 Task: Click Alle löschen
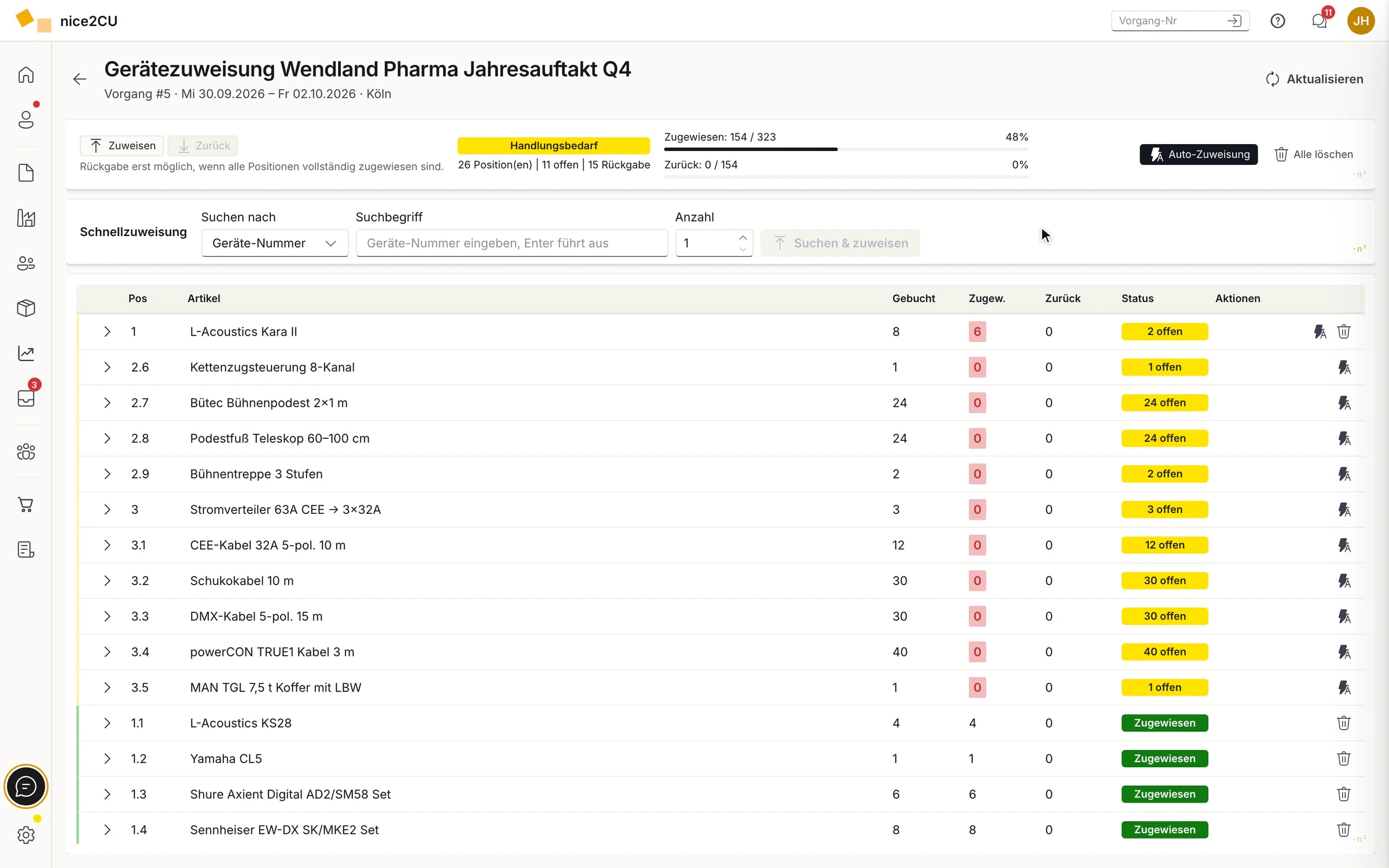pyautogui.click(x=1314, y=155)
